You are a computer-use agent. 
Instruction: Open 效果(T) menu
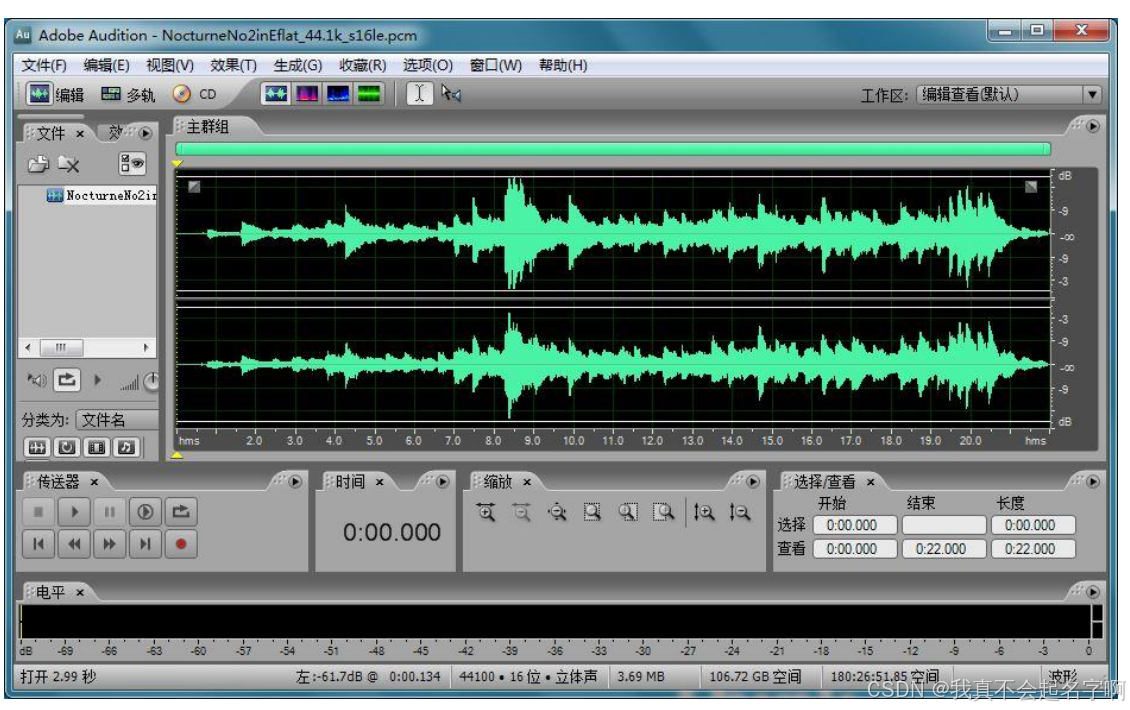coord(233,65)
